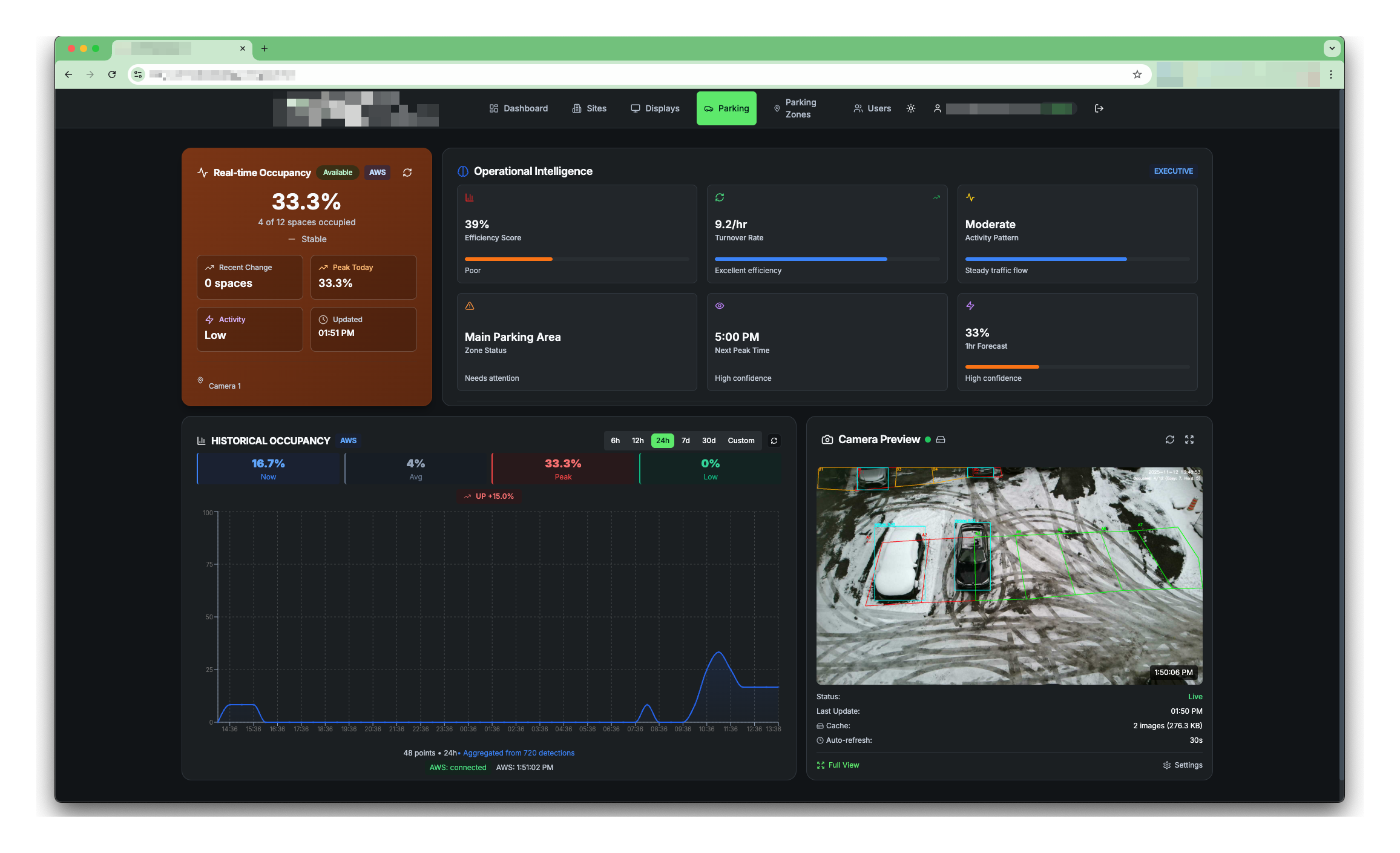Refresh the Real-time Occupancy card
This screenshot has width=1400, height=853.
407,173
